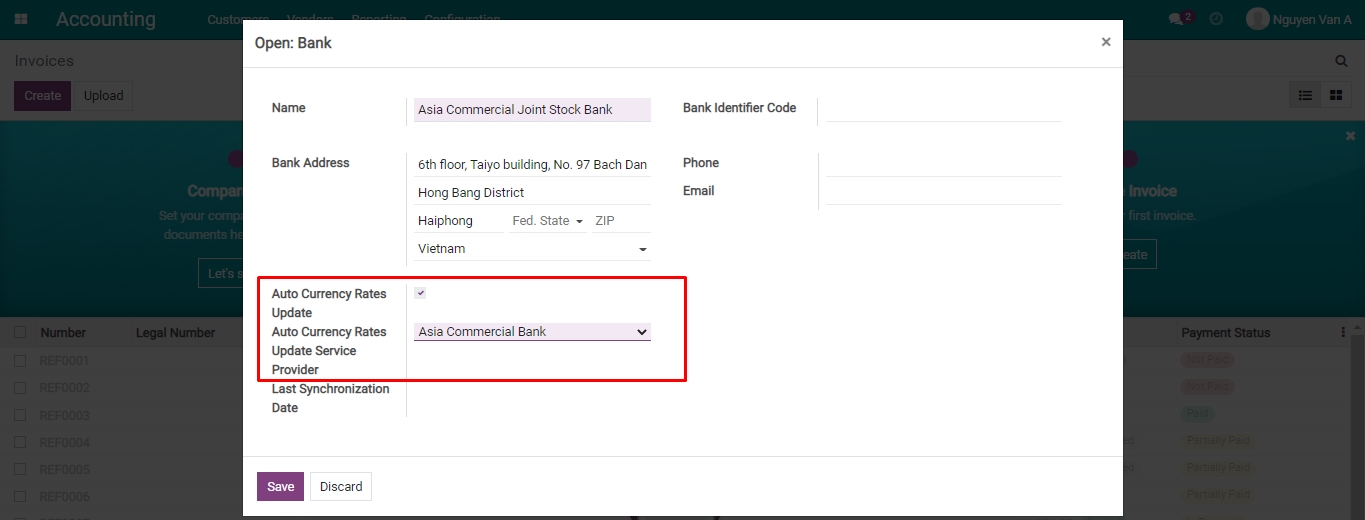Click the Bank Identifier Code field
The width and height of the screenshot is (1365, 520).
click(x=943, y=110)
